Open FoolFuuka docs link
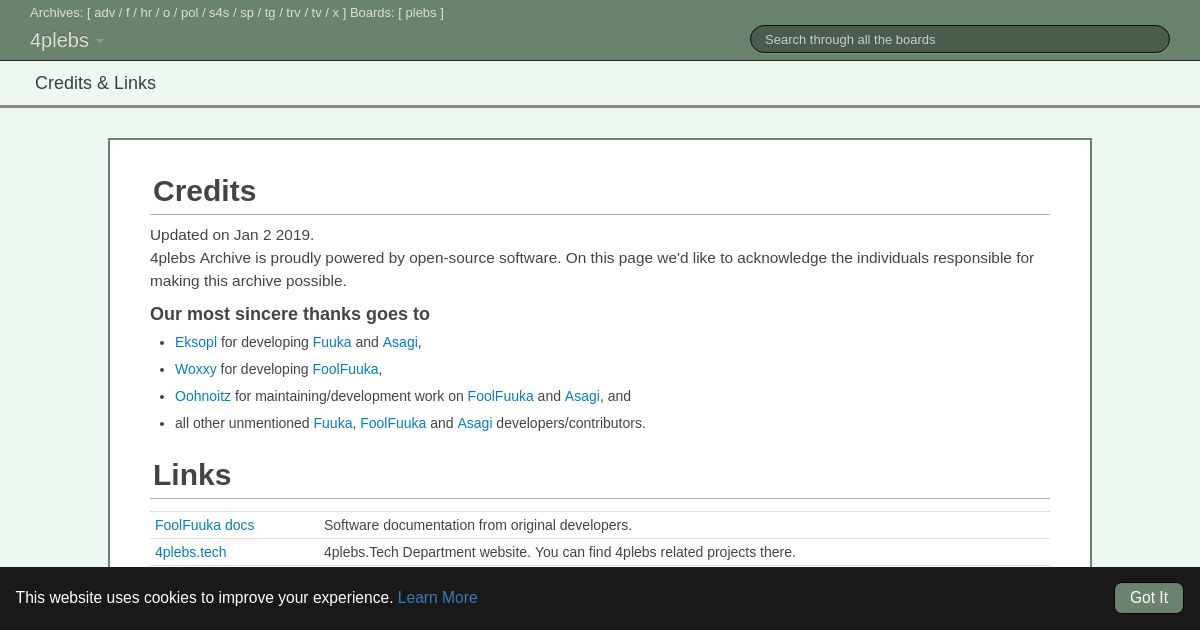The height and width of the screenshot is (630, 1200). coord(205,525)
